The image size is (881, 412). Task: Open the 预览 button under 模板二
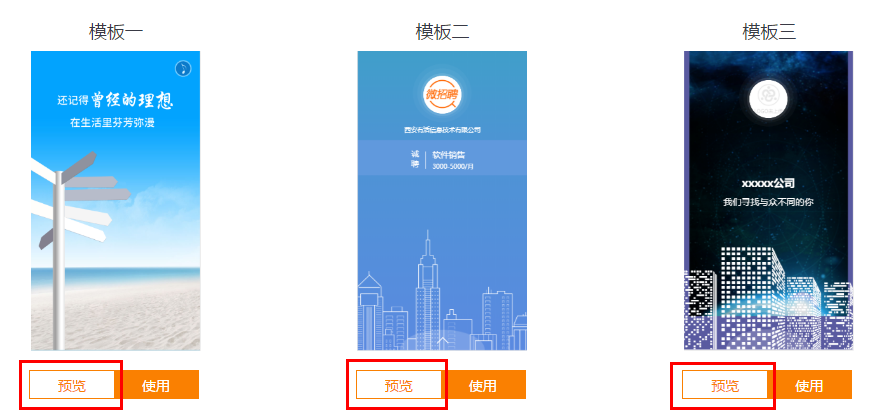point(399,385)
